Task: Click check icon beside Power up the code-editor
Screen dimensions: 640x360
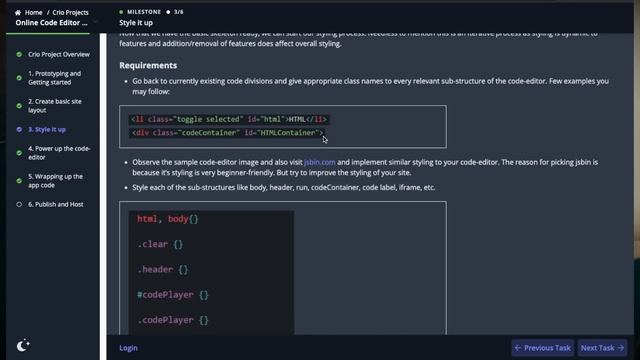Action: (19, 153)
